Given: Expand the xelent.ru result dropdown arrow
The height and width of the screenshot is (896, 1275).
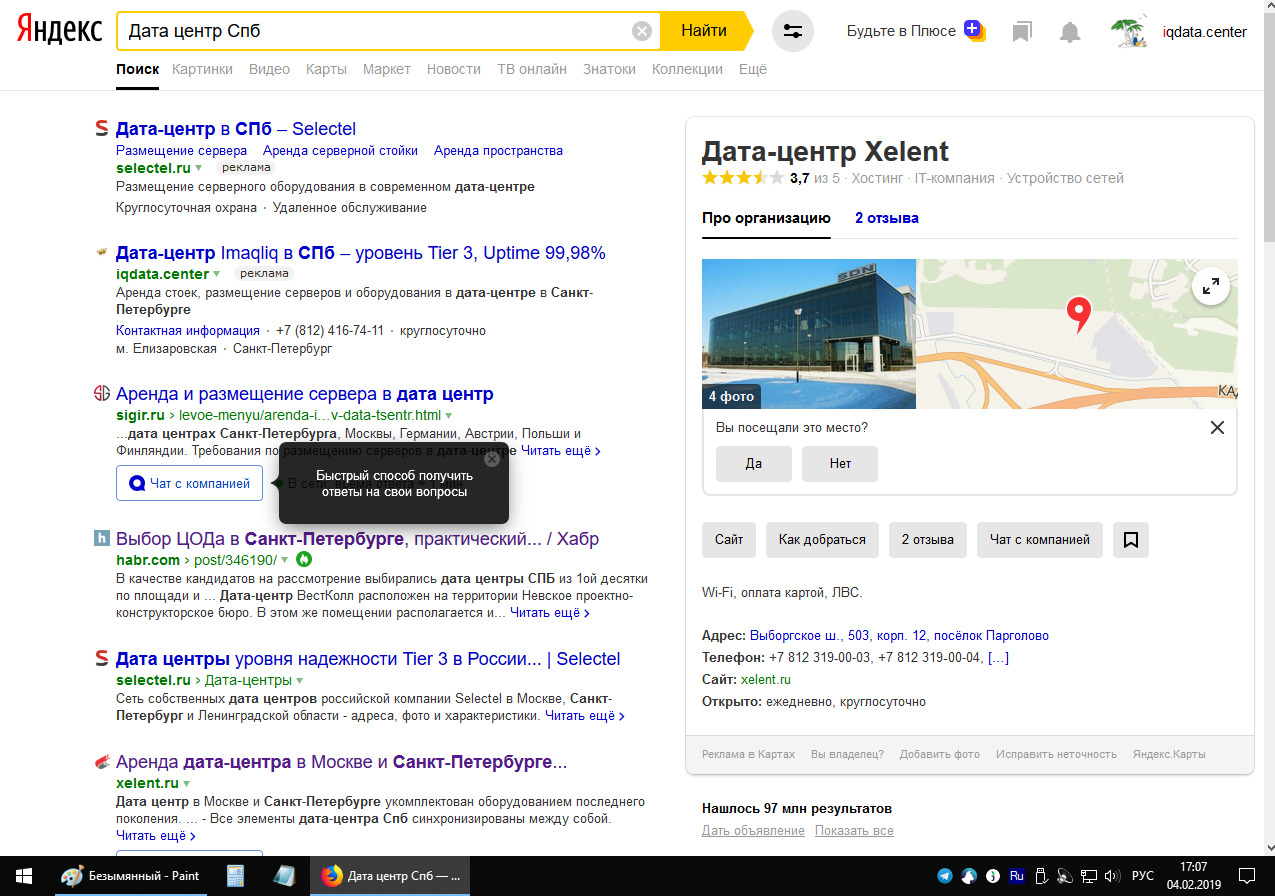Looking at the screenshot, I should (187, 783).
